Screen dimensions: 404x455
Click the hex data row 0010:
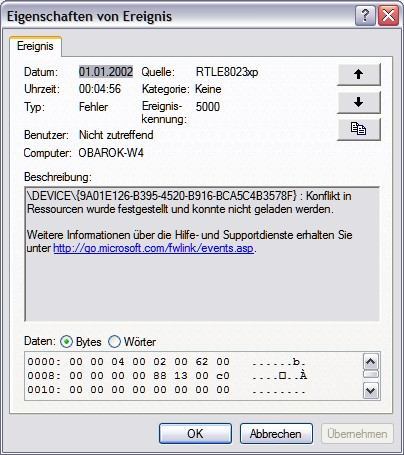tap(166, 390)
